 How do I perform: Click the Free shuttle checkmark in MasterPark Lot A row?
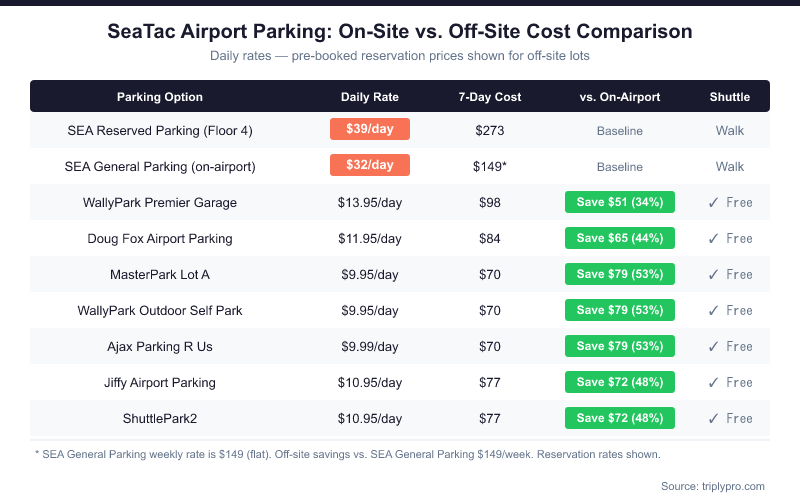pos(713,275)
